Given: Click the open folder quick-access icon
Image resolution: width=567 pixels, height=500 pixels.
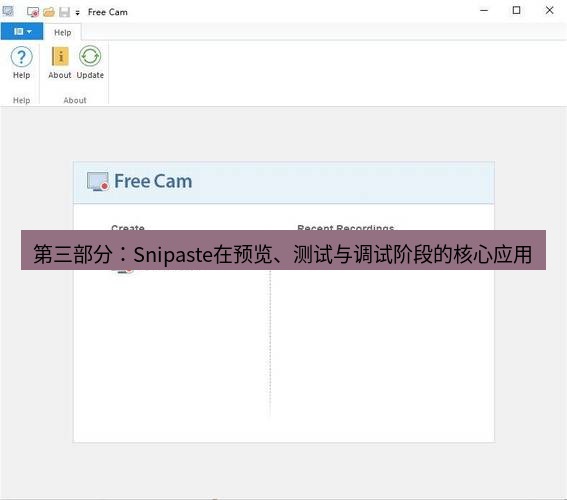Looking at the screenshot, I should point(49,12).
